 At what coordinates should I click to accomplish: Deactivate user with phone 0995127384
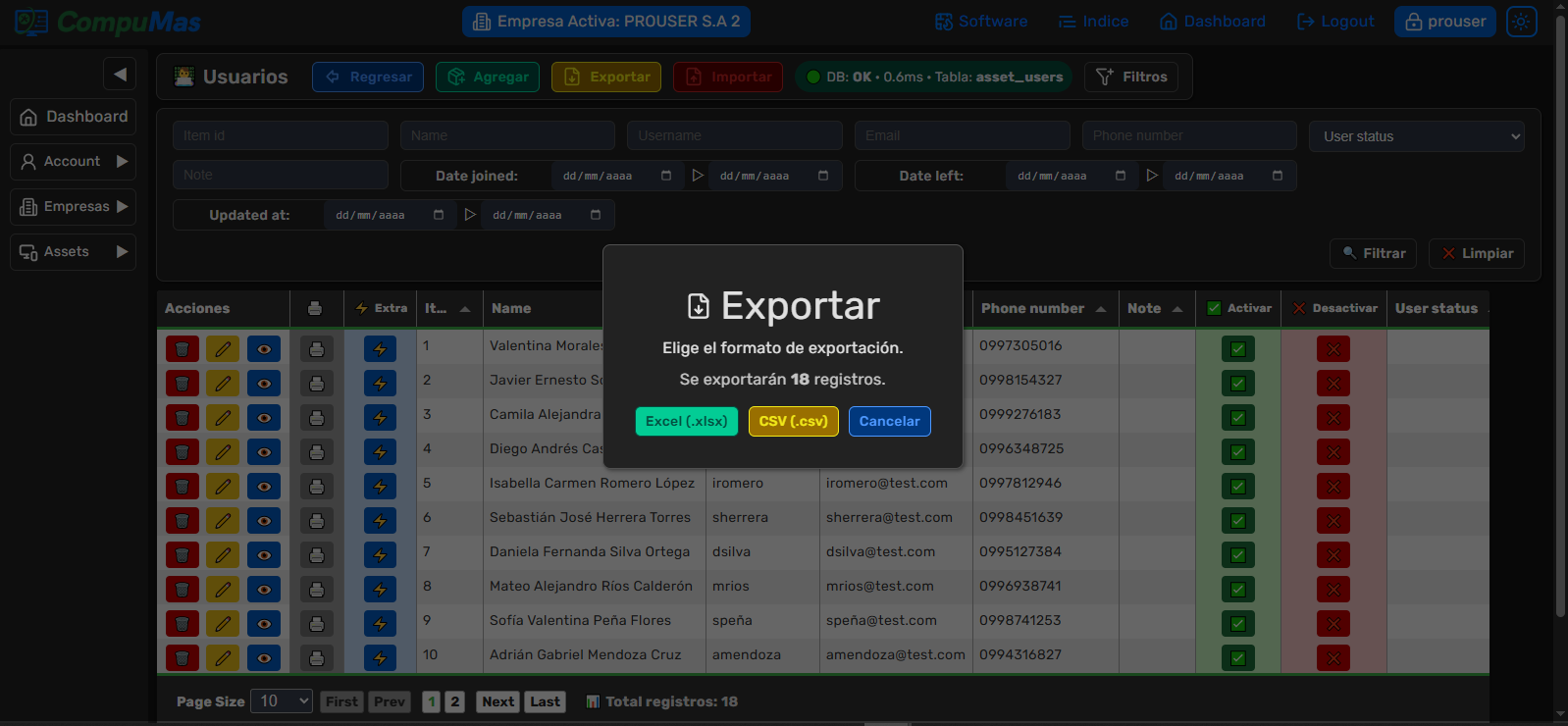point(1333,555)
